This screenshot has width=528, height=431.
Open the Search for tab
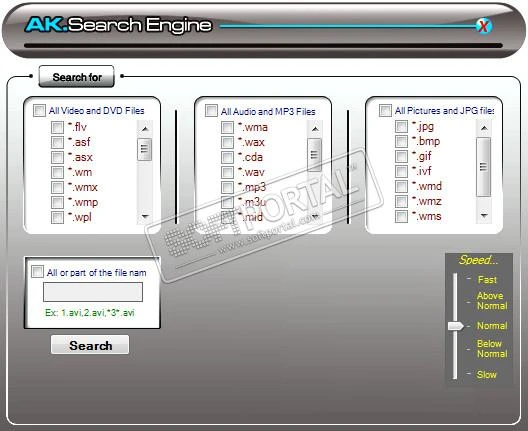pyautogui.click(x=77, y=77)
